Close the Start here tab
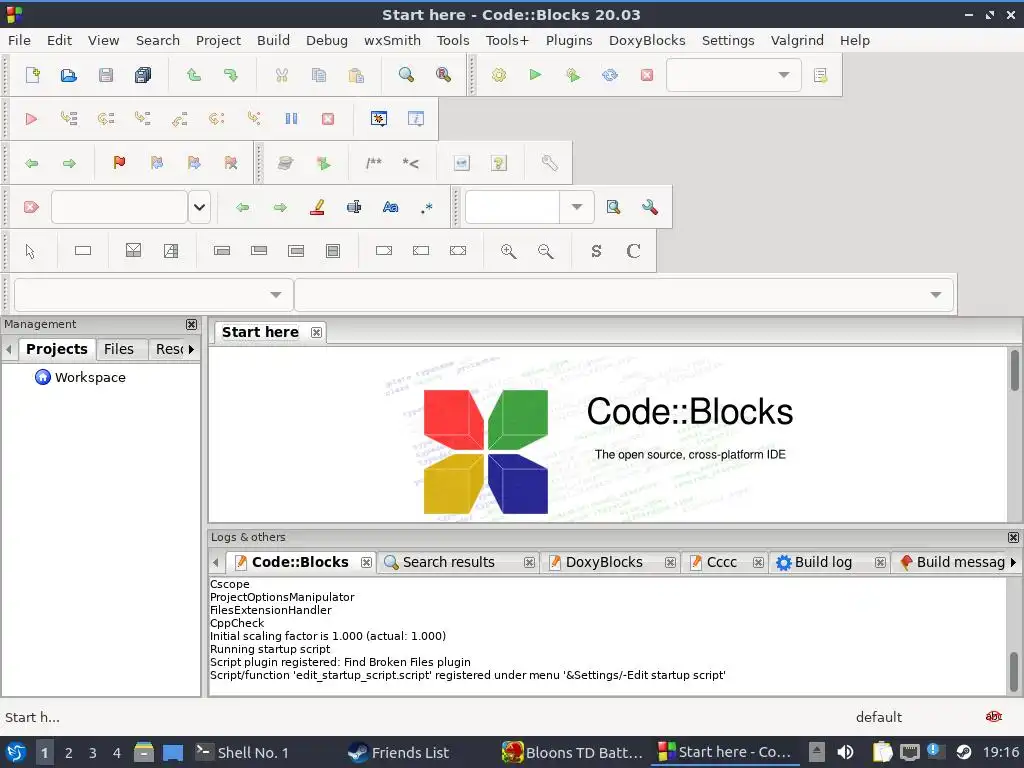This screenshot has width=1024, height=768. (316, 332)
